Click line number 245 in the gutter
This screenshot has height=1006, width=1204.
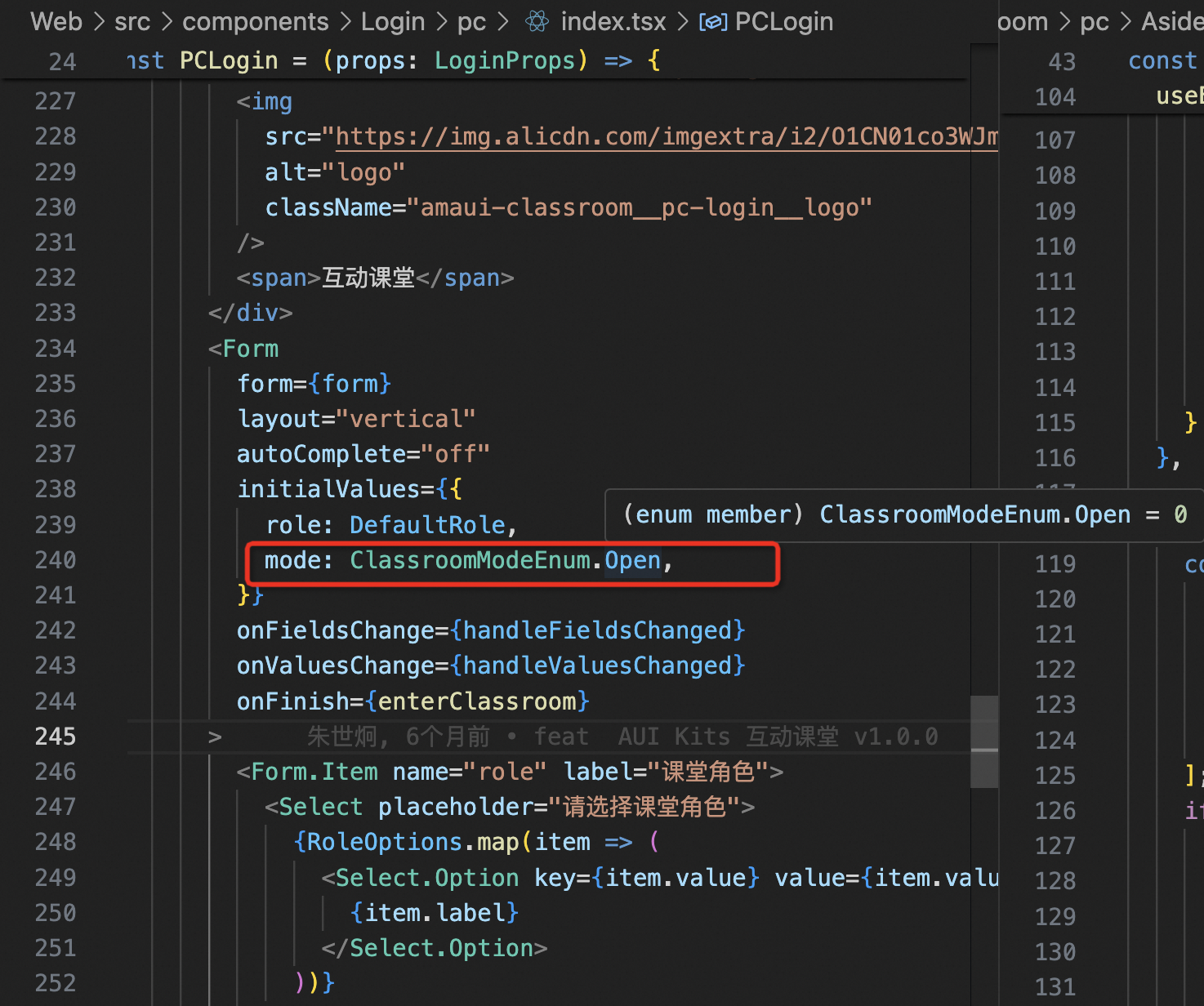pos(56,737)
